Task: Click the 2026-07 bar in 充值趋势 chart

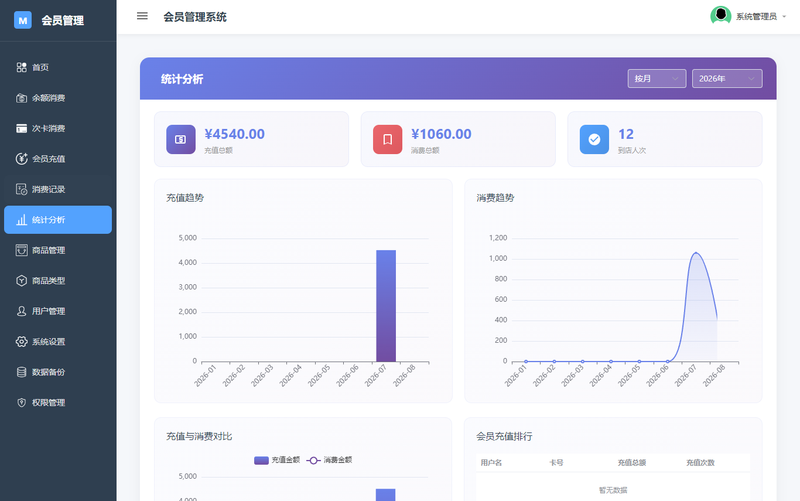Action: [386, 306]
